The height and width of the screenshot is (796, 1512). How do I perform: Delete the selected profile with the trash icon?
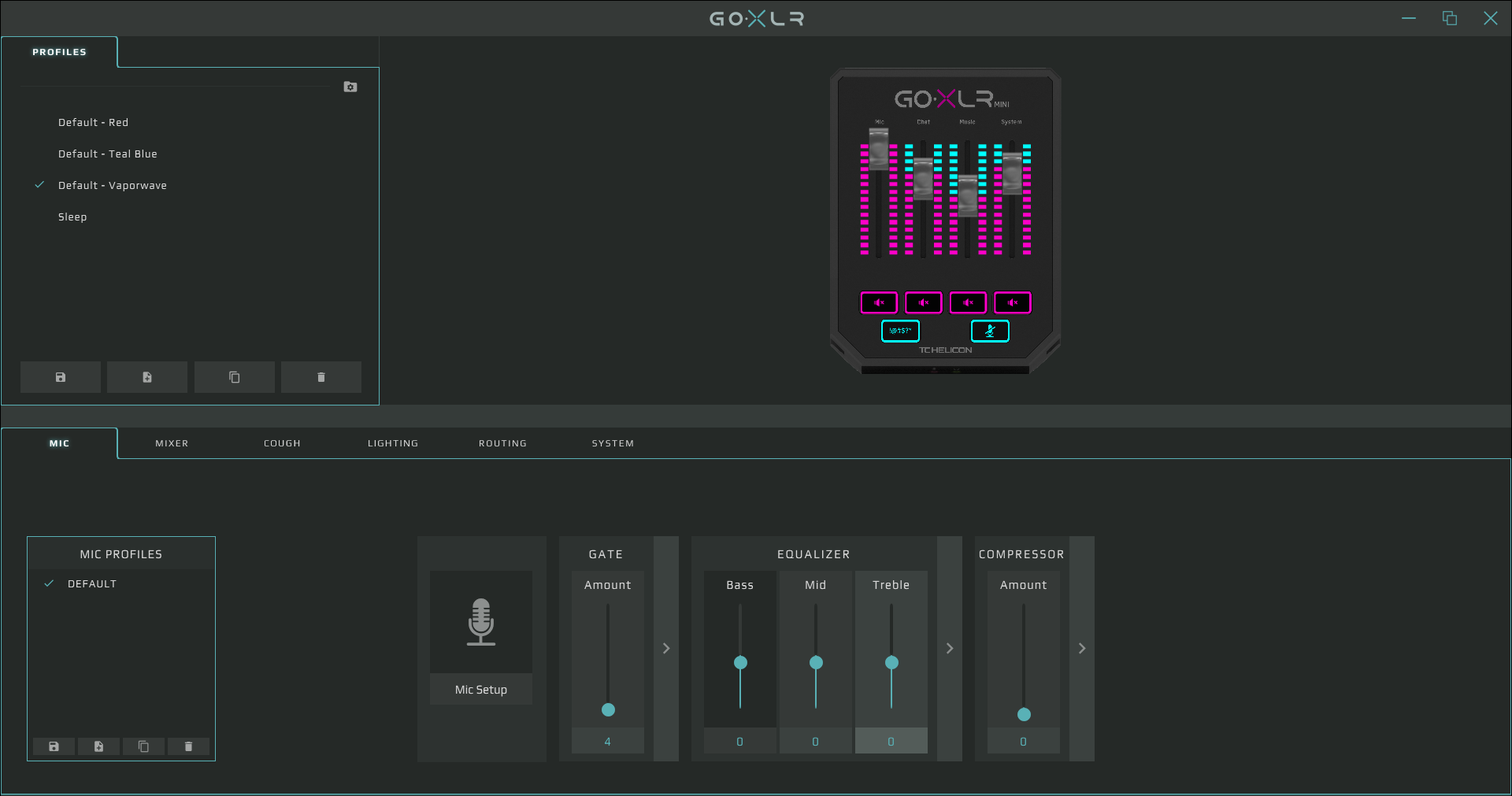point(321,377)
